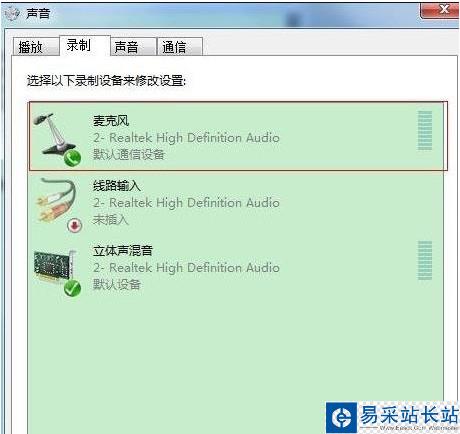Open the 通信 tab
This screenshot has width=460, height=434.
(x=180, y=47)
